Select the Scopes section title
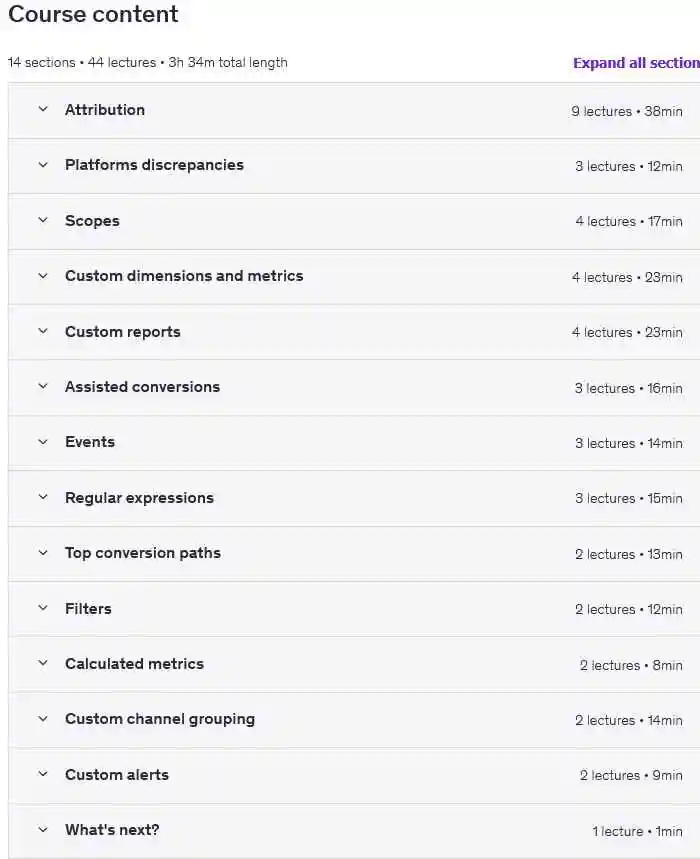 [92, 221]
